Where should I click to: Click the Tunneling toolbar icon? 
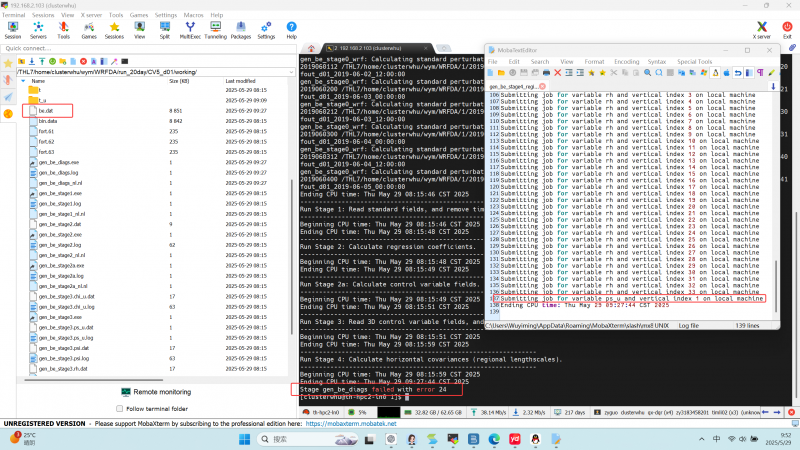click(x=214, y=29)
